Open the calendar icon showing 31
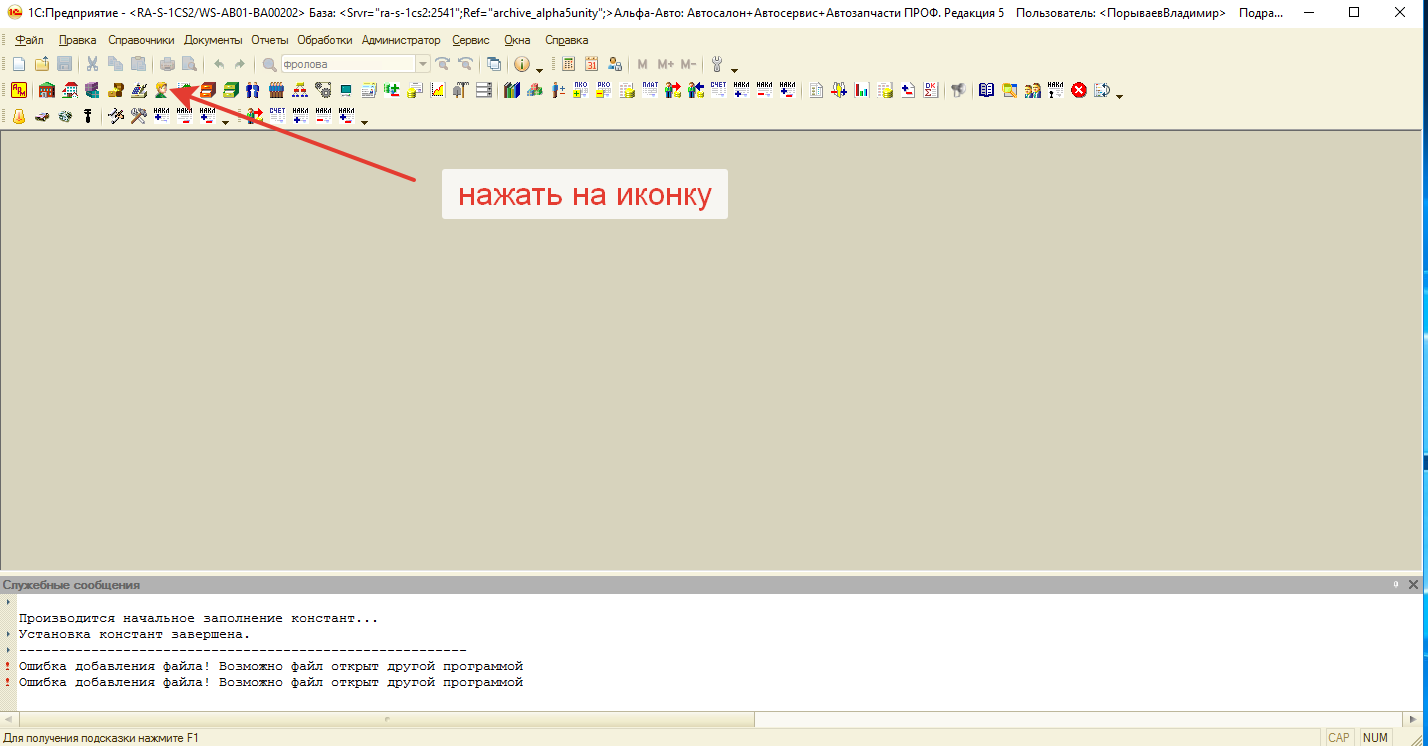The image size is (1428, 746). click(591, 64)
